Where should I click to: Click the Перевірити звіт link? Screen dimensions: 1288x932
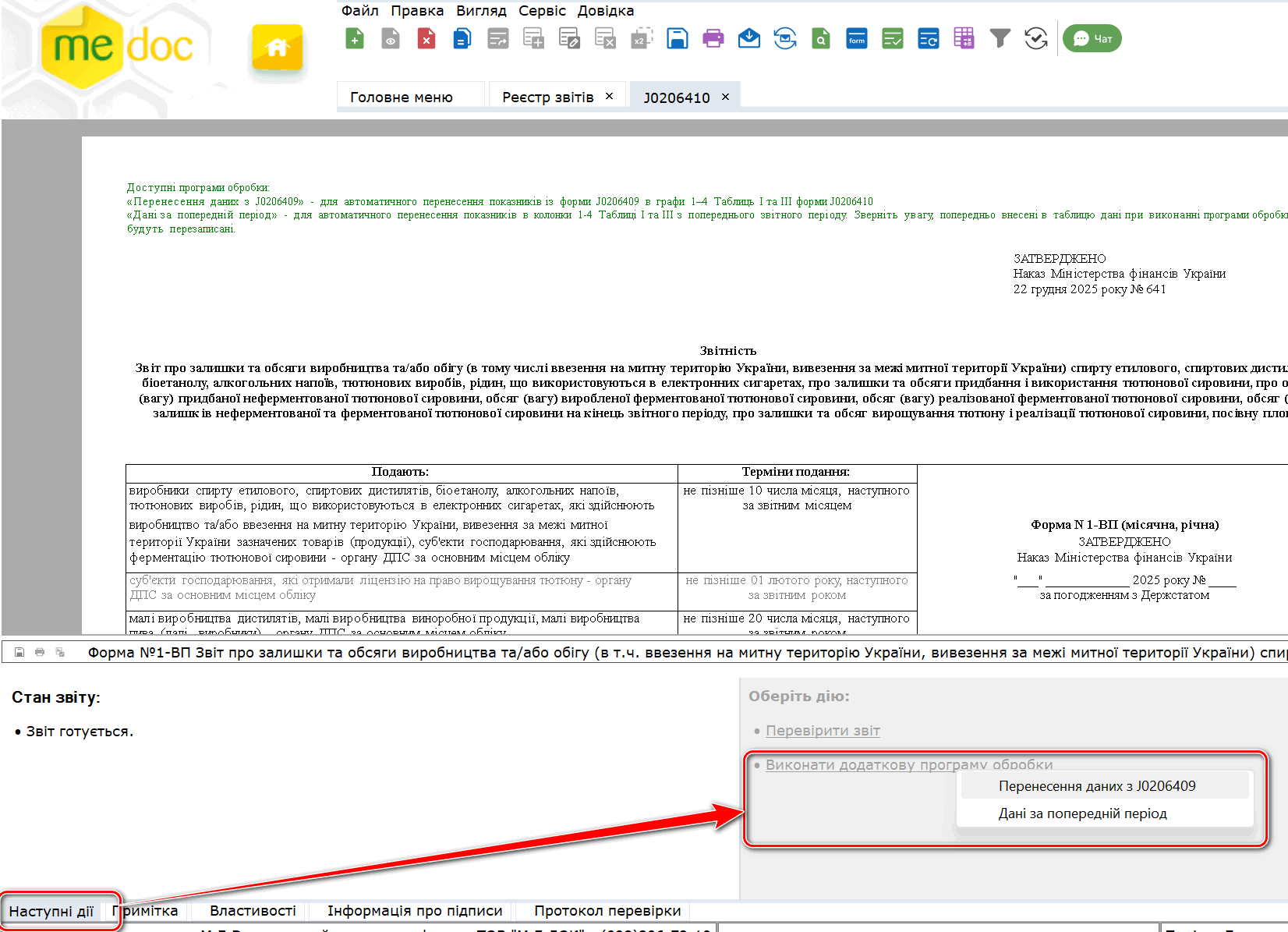[x=823, y=731]
